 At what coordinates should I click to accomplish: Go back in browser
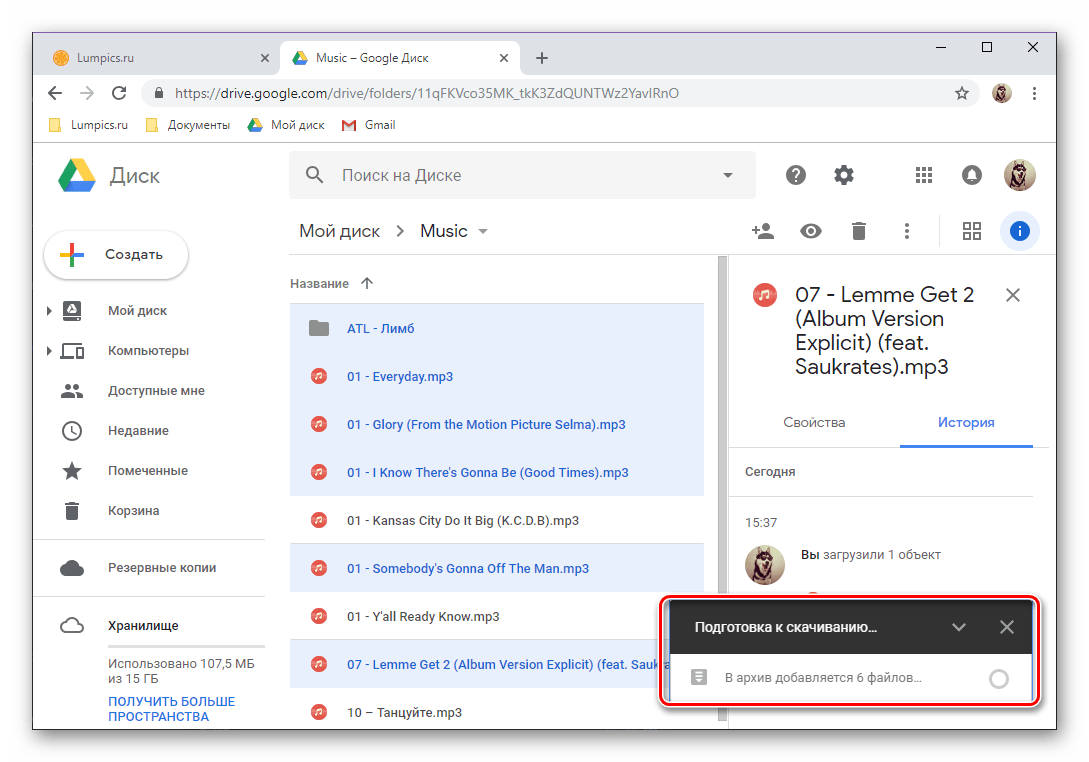55,93
